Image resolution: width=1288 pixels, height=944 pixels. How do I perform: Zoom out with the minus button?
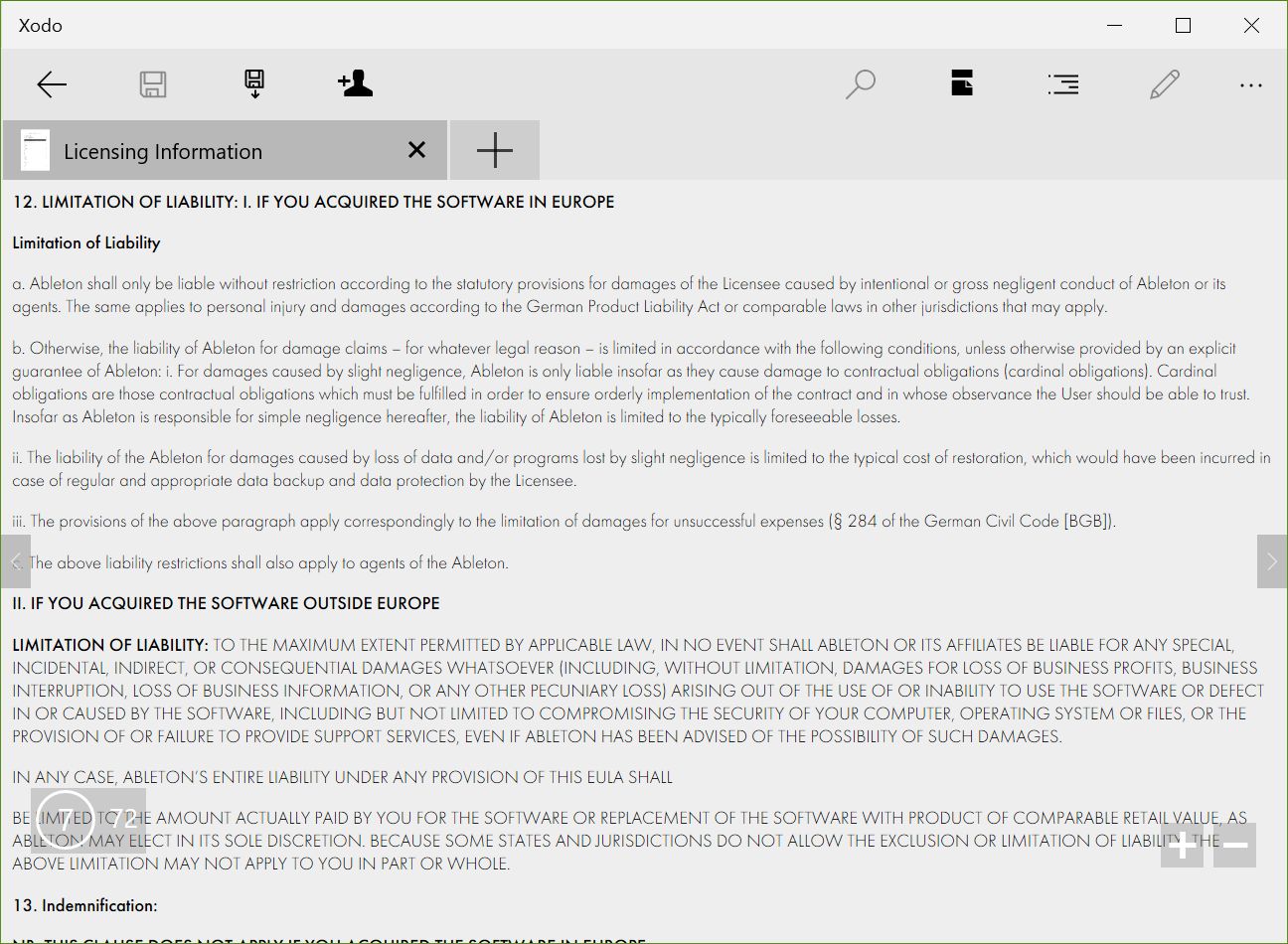[1235, 846]
